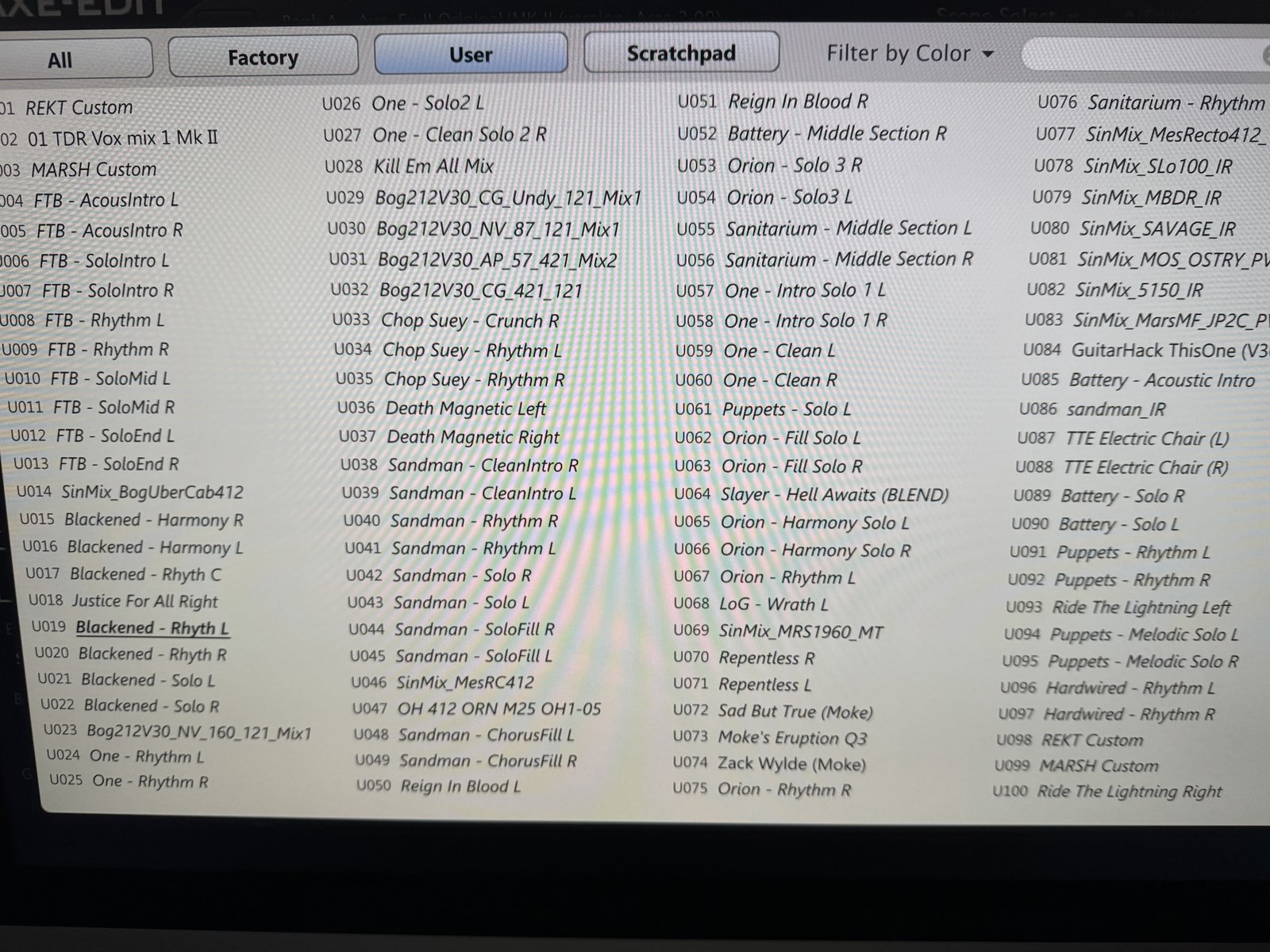
Task: Choose U098 REKT Custom
Action: coord(1070,740)
